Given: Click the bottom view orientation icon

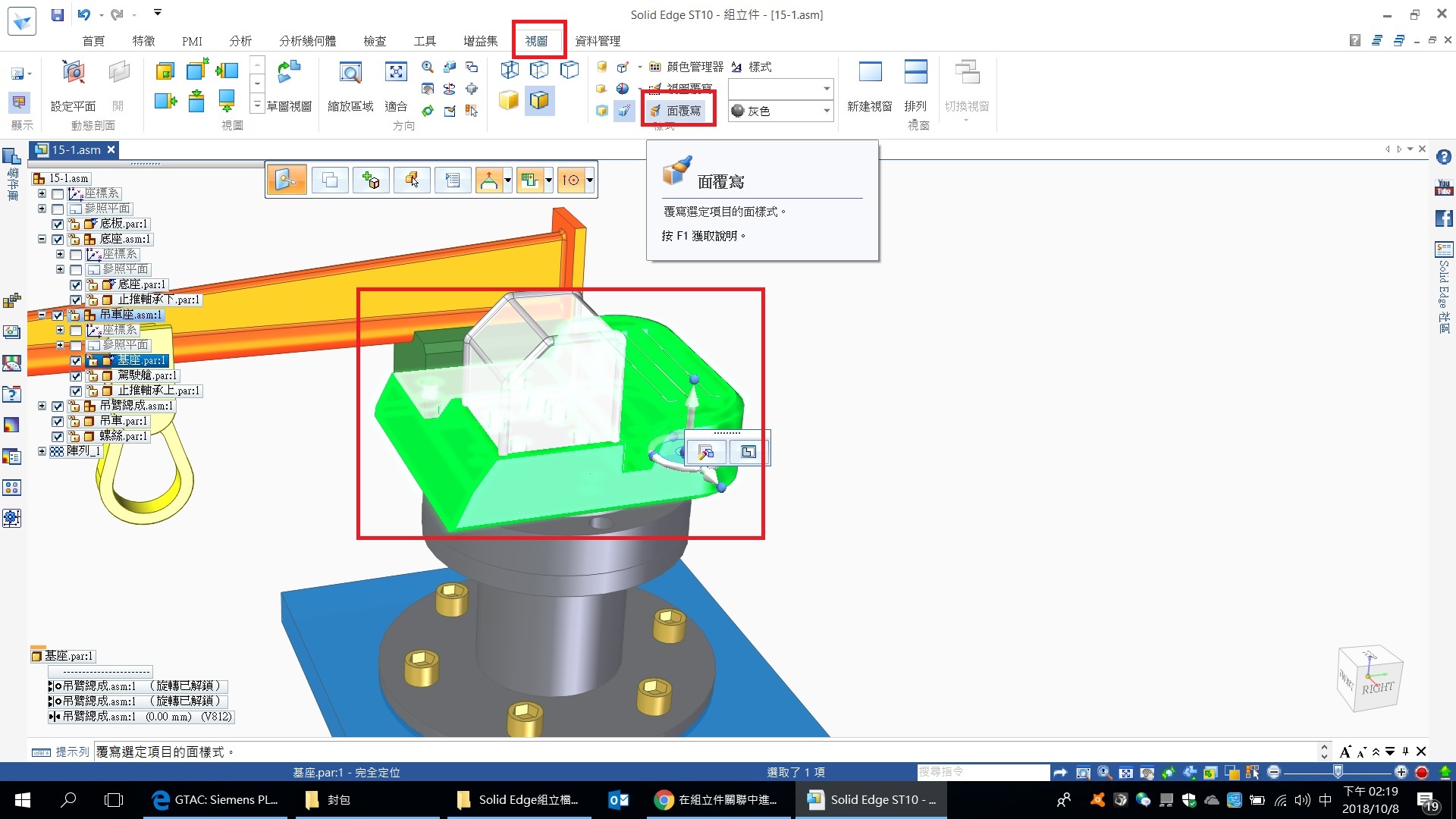Looking at the screenshot, I should tap(227, 100).
